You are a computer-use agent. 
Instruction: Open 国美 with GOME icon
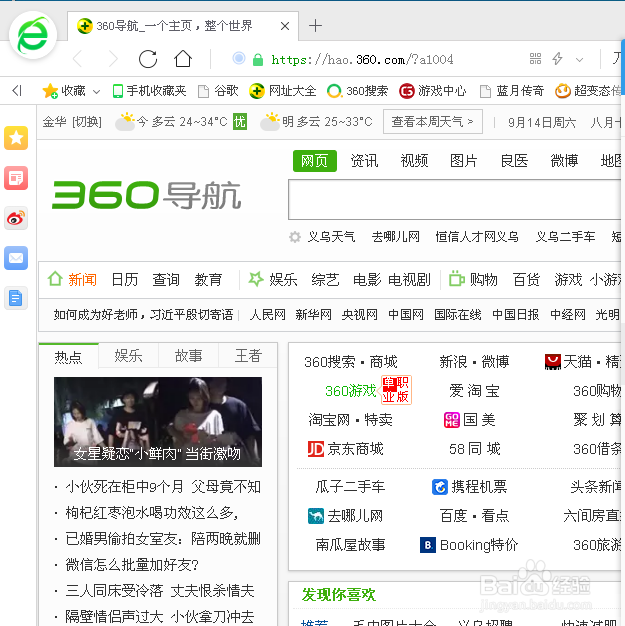pos(470,420)
